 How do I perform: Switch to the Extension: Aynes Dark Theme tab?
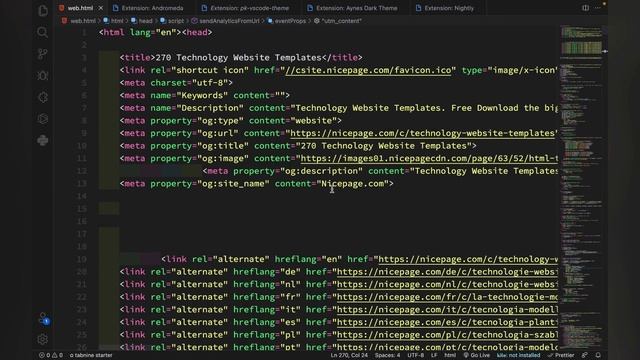352,8
